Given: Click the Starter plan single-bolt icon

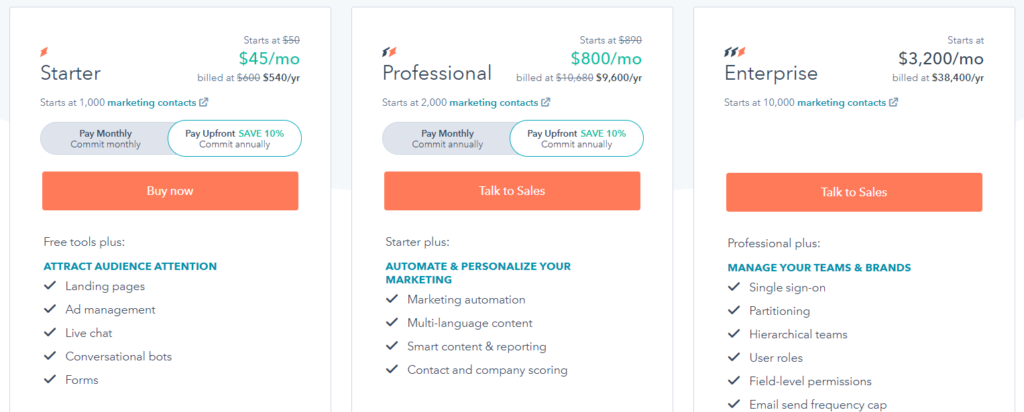Looking at the screenshot, I should click(44, 52).
